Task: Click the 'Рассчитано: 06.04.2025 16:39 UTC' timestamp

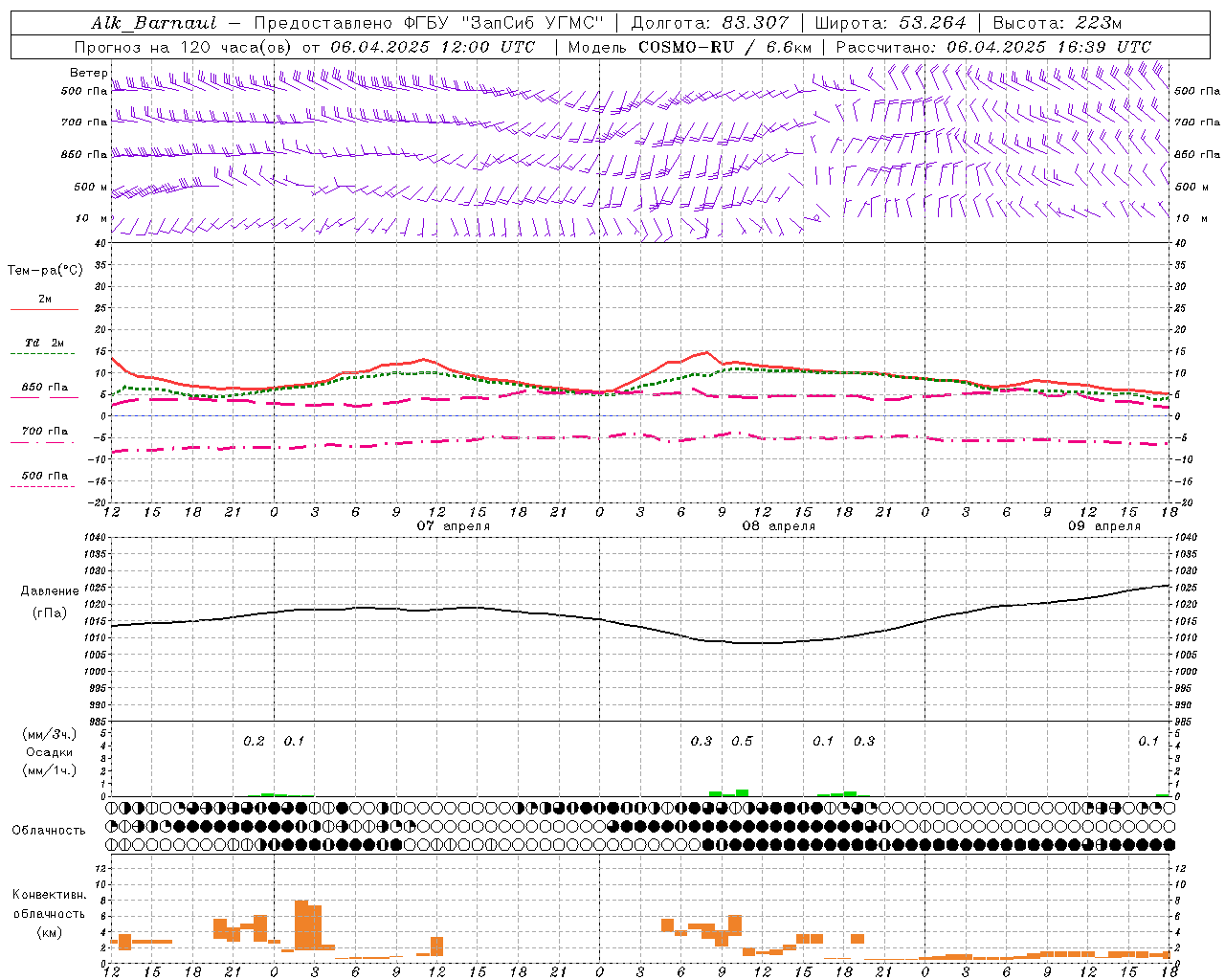Action: pyautogui.click(x=993, y=47)
